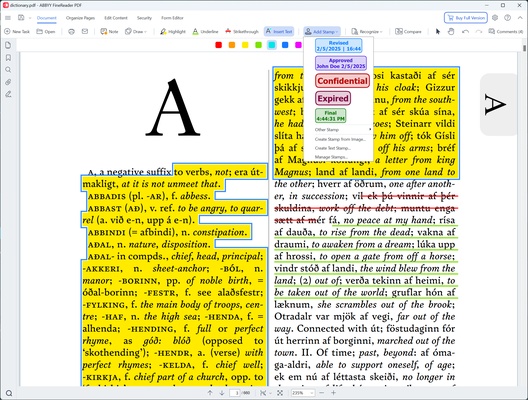Click the New Task button

(x=17, y=31)
